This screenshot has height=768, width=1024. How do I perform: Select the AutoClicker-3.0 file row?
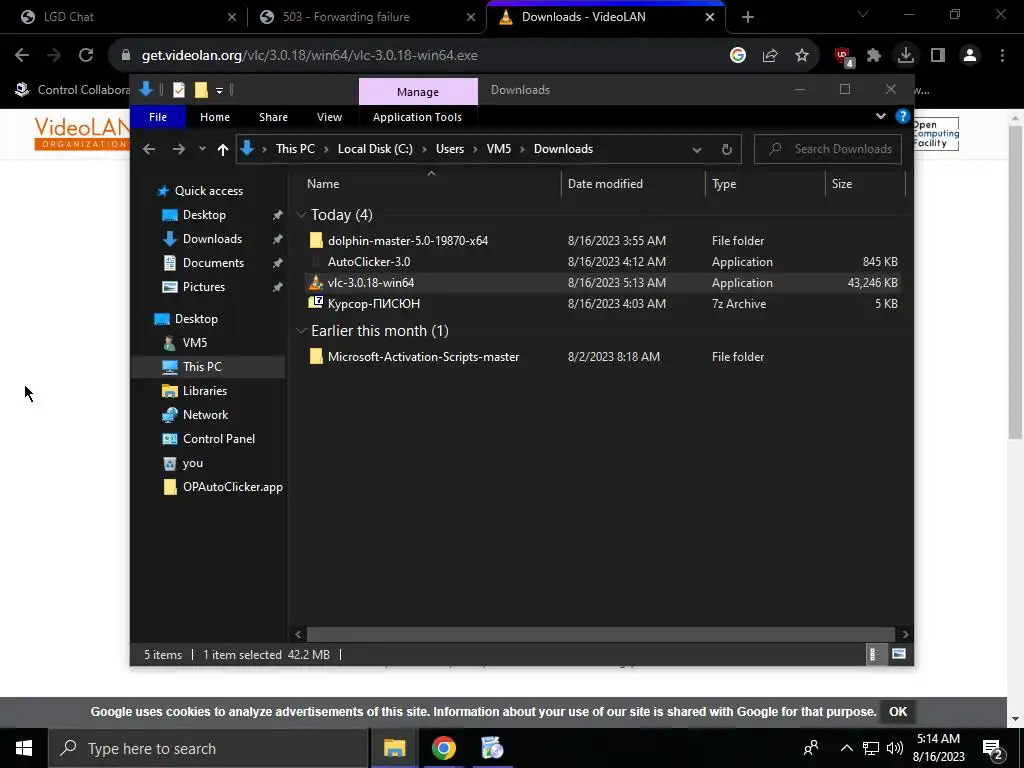tap(602, 261)
